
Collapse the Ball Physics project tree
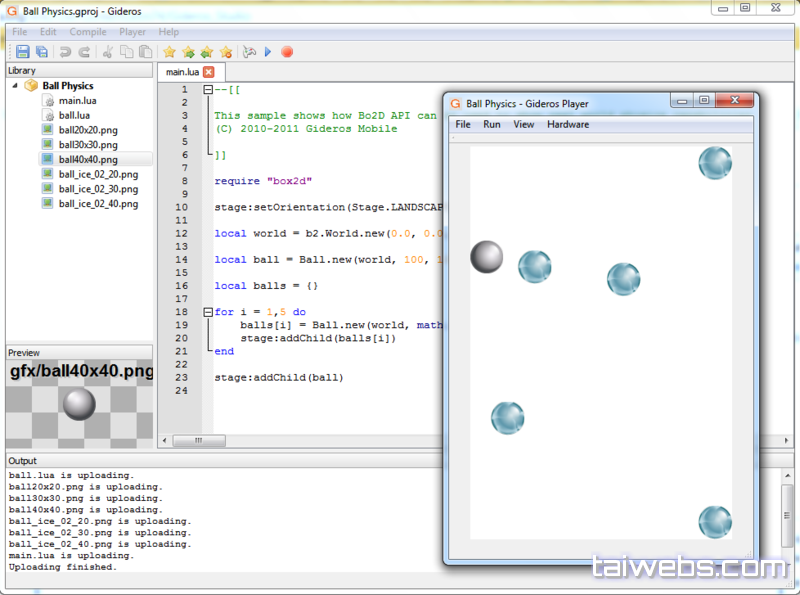[15, 86]
